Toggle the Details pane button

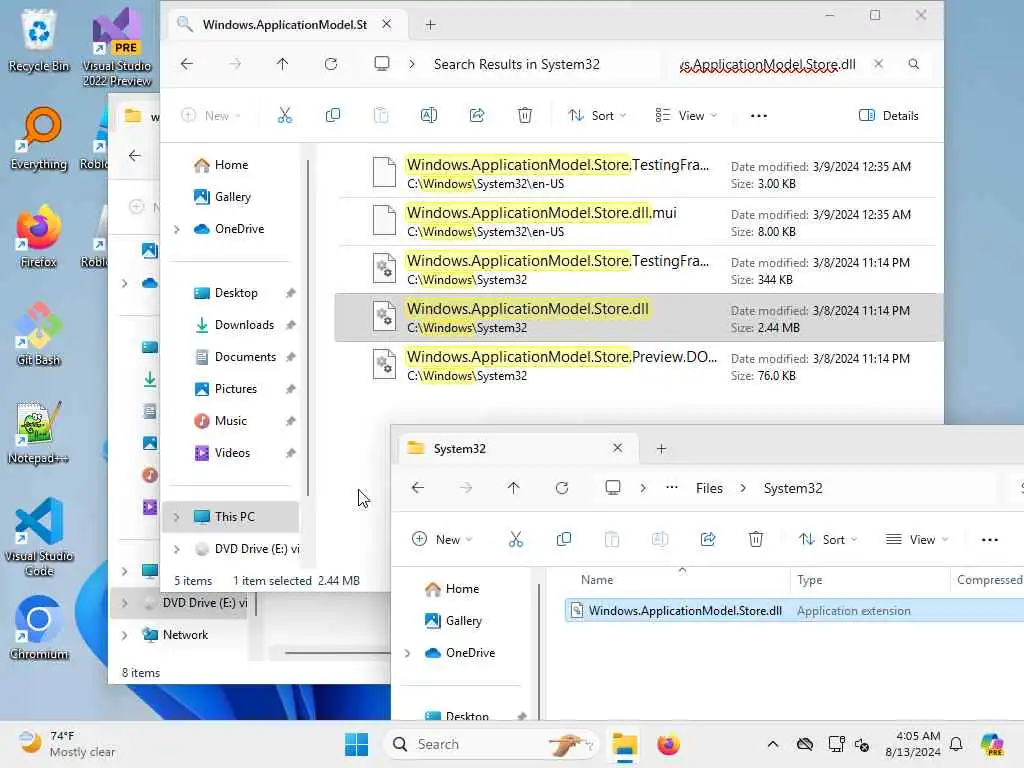pyautogui.click(x=888, y=116)
